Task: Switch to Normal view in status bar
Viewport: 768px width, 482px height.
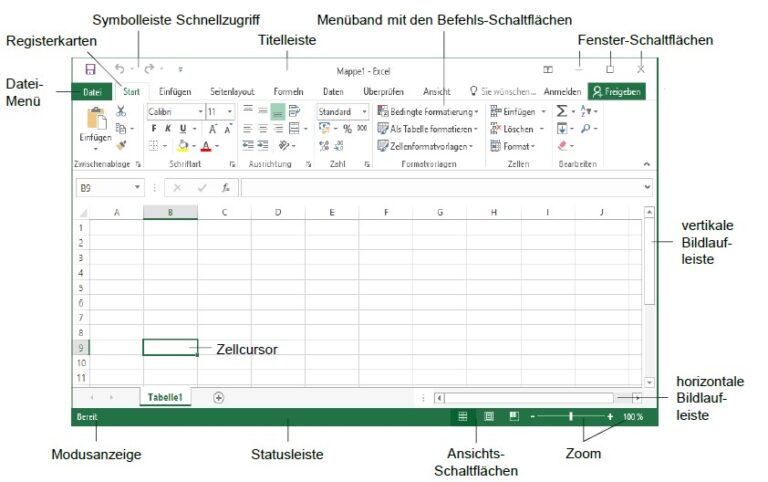Action: pyautogui.click(x=462, y=417)
